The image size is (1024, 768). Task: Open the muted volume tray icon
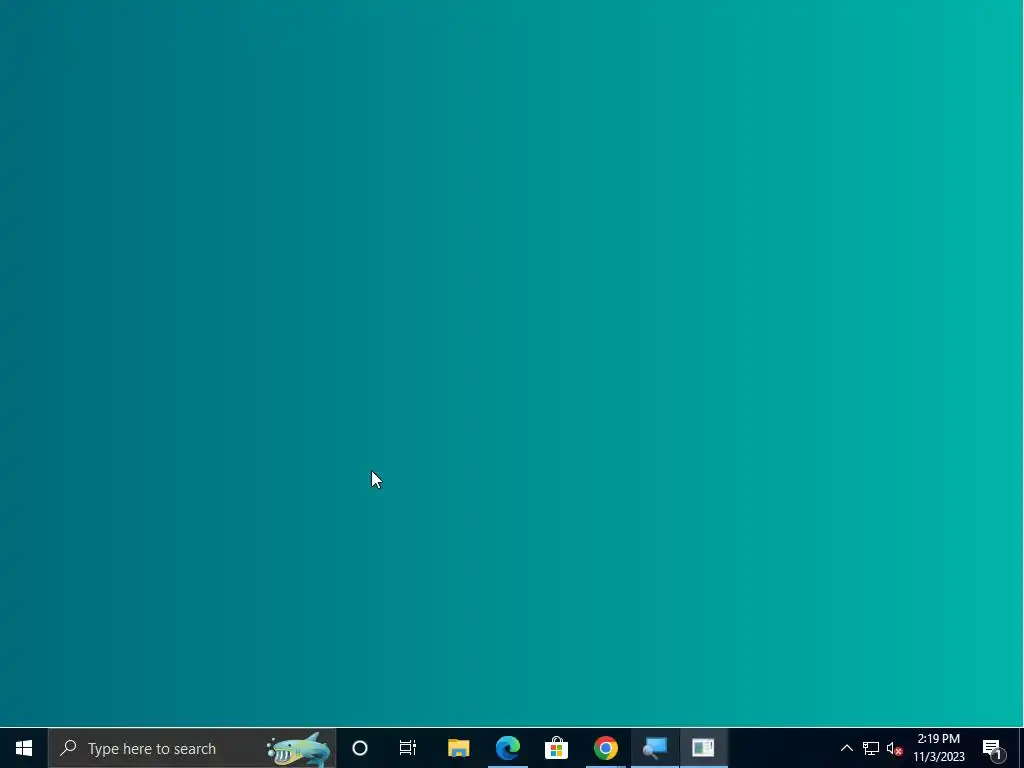894,748
